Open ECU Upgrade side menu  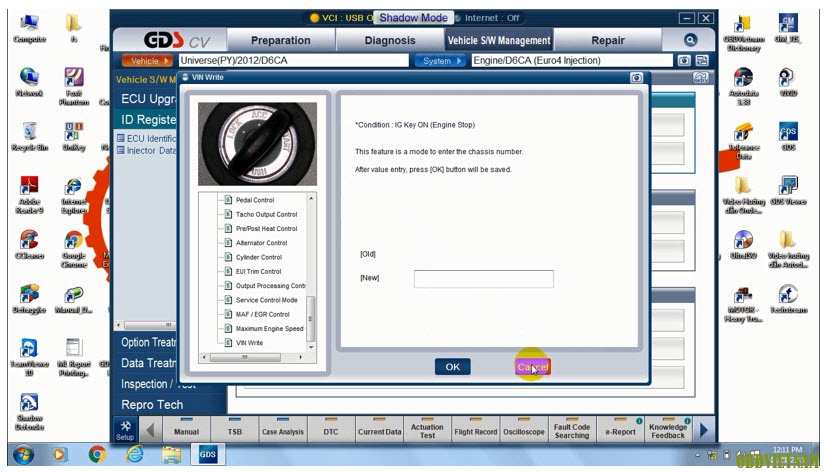tap(147, 99)
